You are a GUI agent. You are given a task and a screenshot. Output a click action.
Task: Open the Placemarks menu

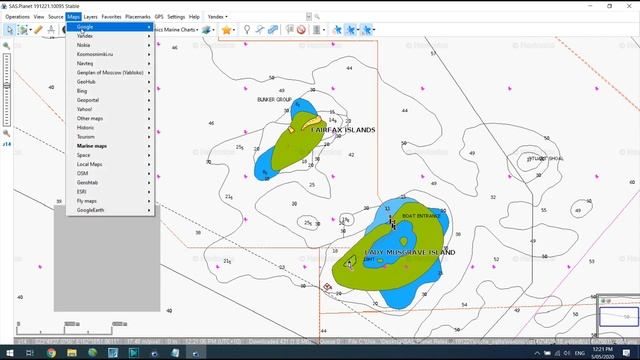(x=138, y=17)
